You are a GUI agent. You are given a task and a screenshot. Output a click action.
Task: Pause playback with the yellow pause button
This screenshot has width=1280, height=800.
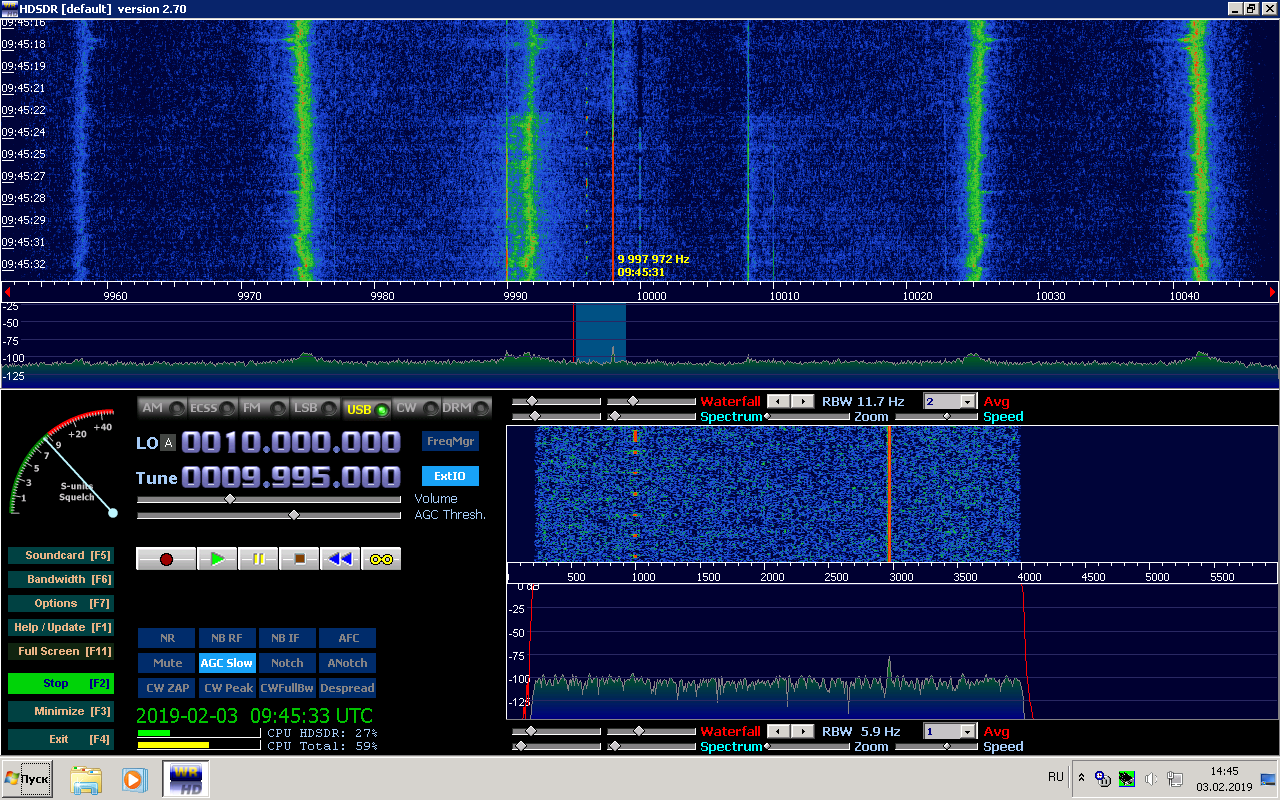[258, 559]
